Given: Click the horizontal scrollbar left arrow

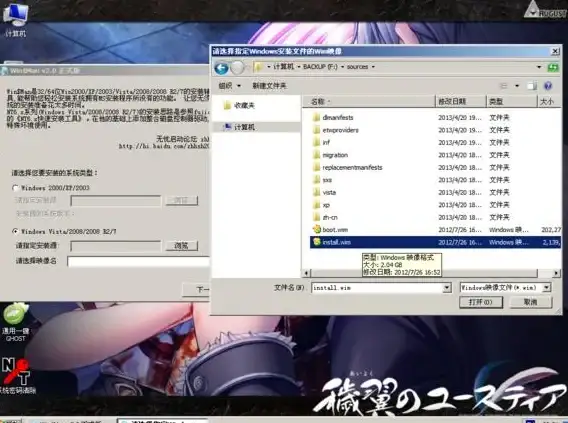Looking at the screenshot, I should (x=306, y=273).
